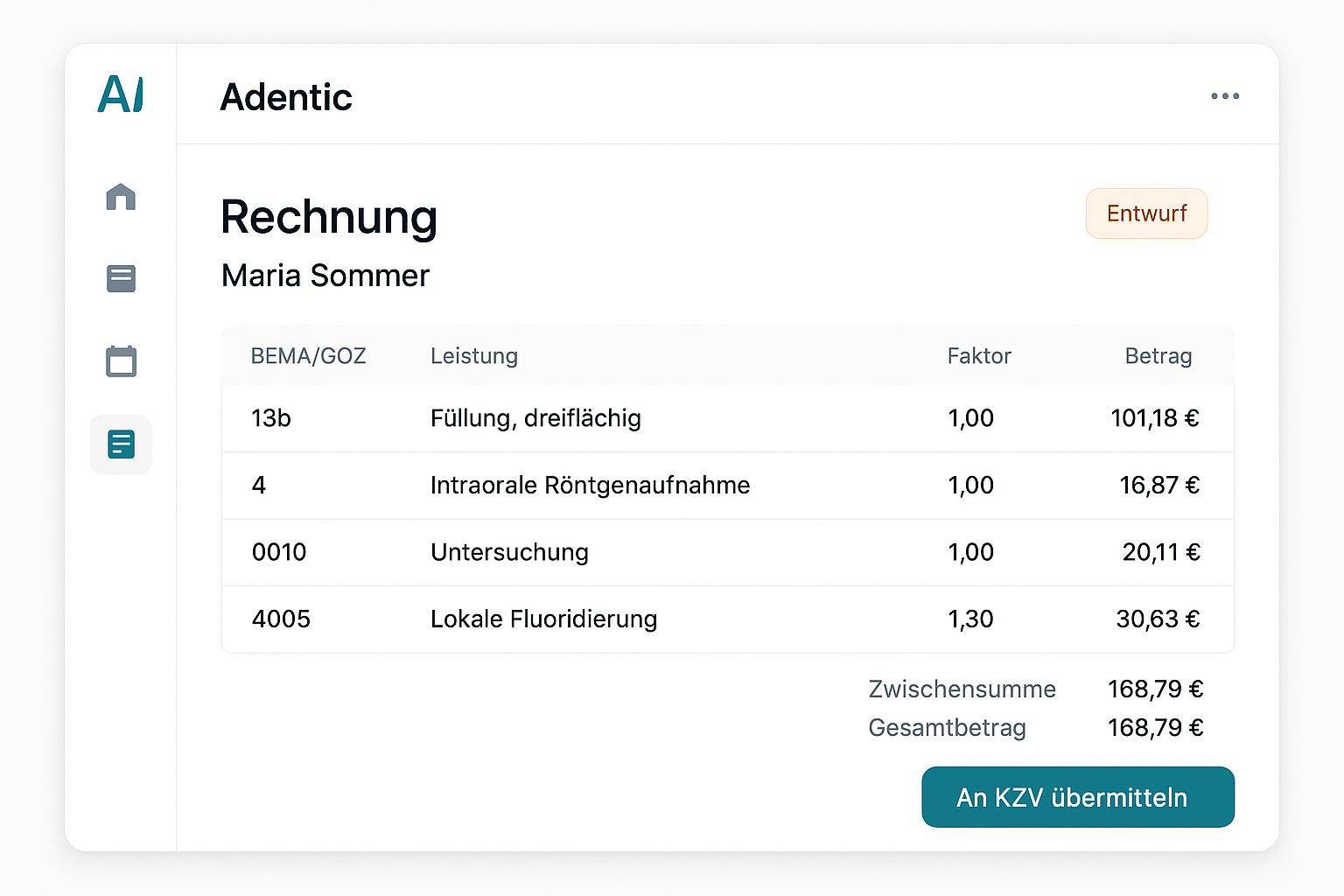The height and width of the screenshot is (896, 1344).
Task: Toggle the active state of the invoices sidebar item
Action: tap(121, 444)
